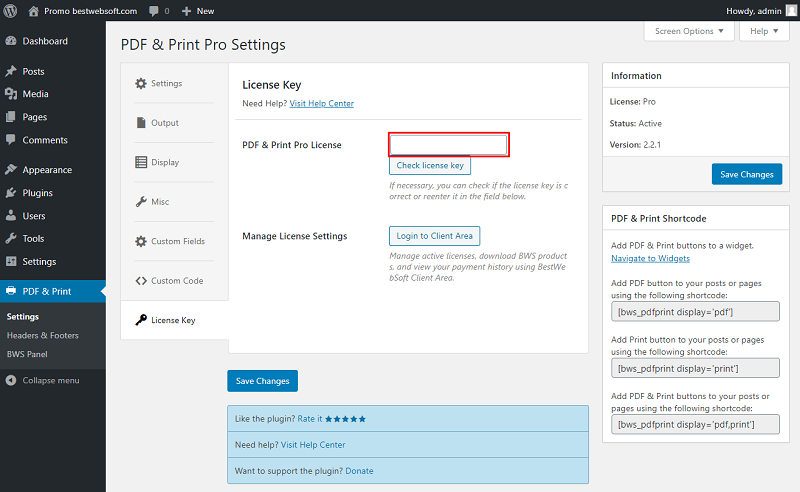Click the Pages icon in sidebar
Image resolution: width=800 pixels, height=492 pixels.
coord(11,117)
